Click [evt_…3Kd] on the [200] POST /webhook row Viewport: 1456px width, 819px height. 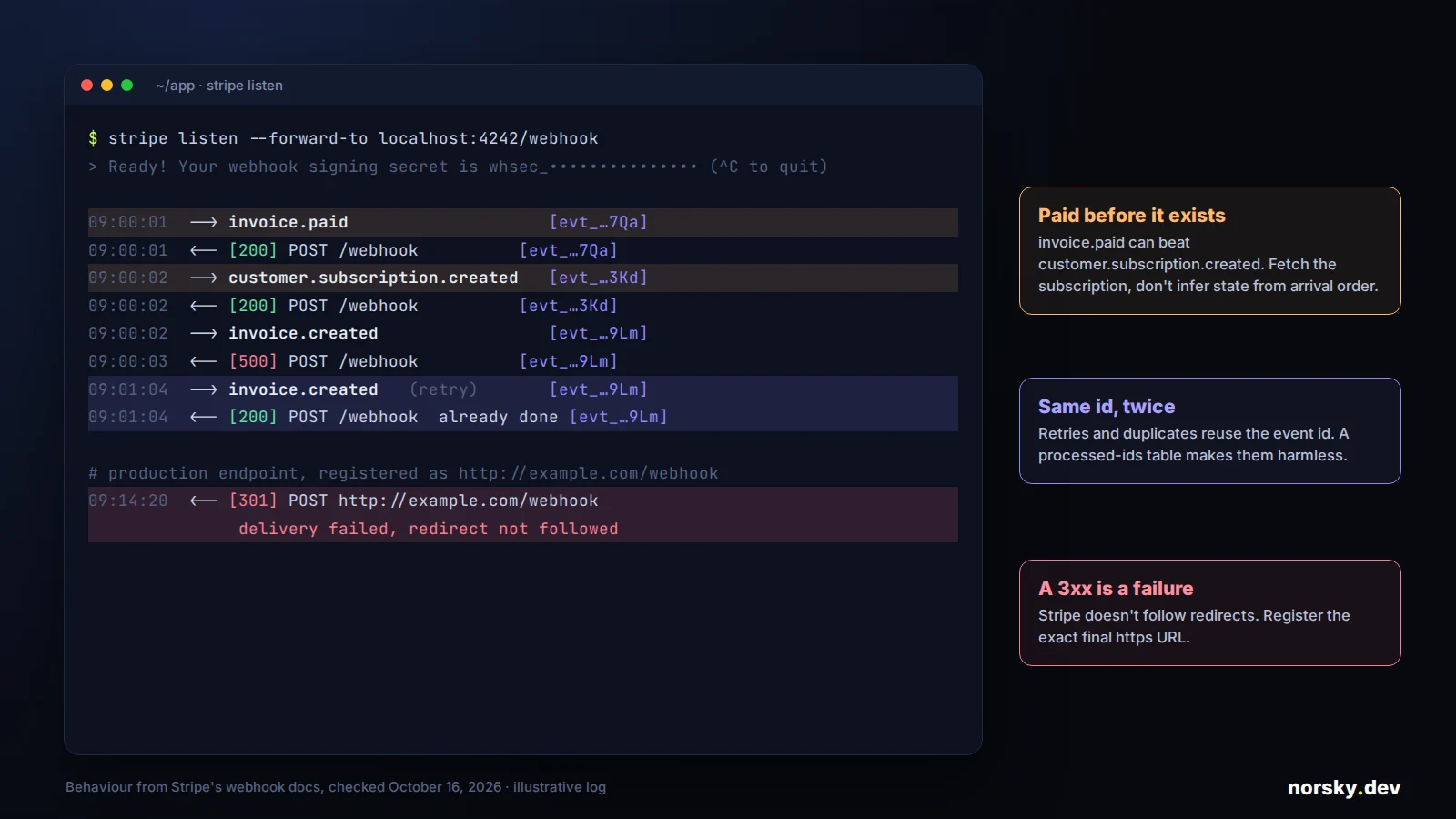click(569, 306)
